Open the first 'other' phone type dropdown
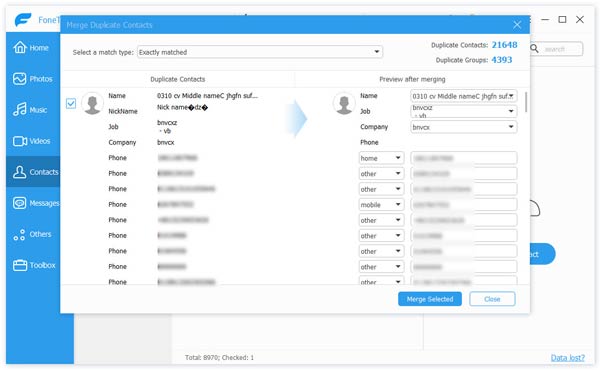The width and height of the screenshot is (600, 370). pyautogui.click(x=381, y=174)
